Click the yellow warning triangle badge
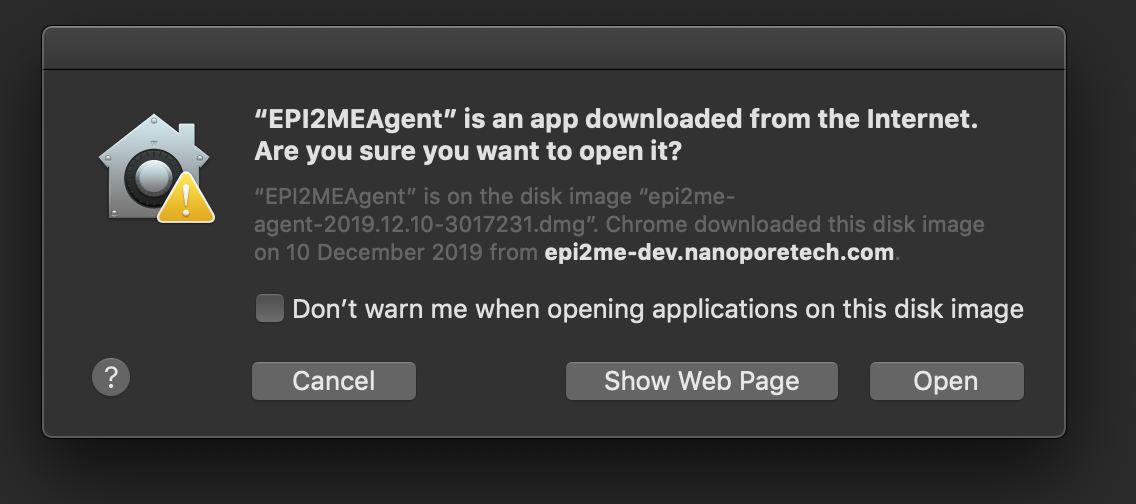Screen dimensions: 1136x504 click(x=185, y=198)
